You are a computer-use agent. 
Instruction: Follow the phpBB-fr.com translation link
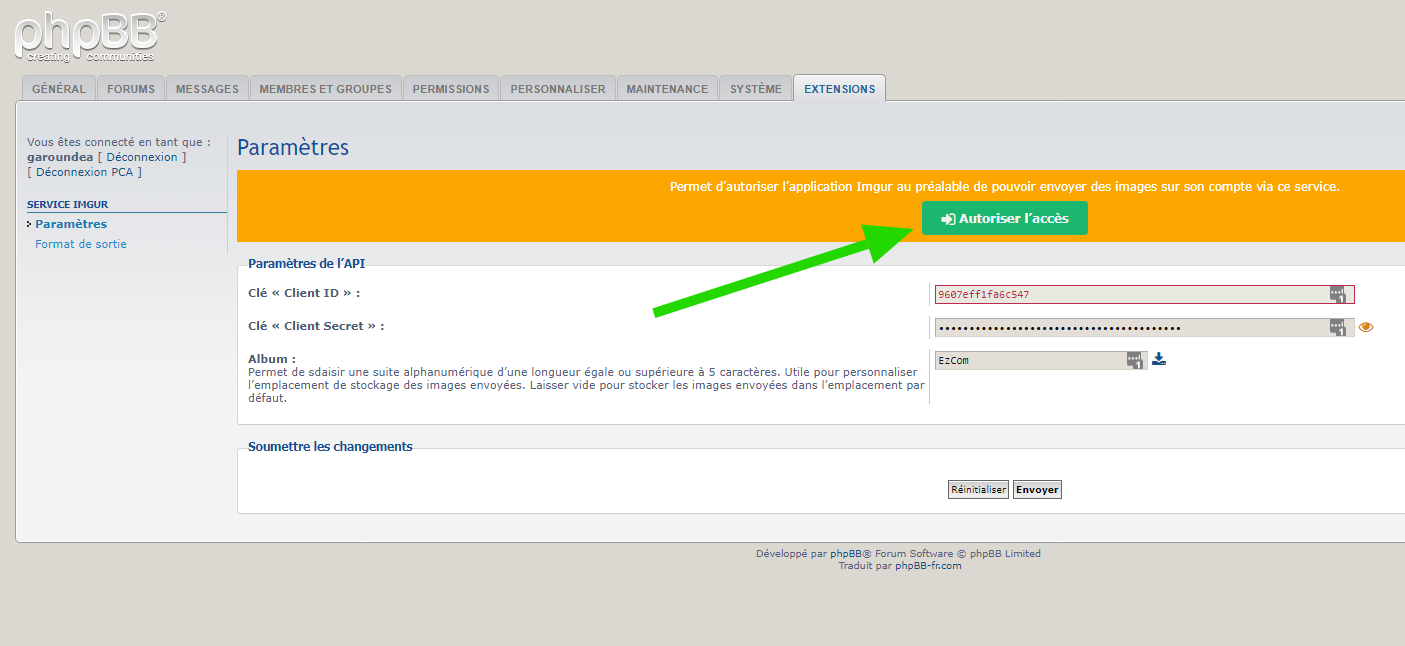point(928,566)
